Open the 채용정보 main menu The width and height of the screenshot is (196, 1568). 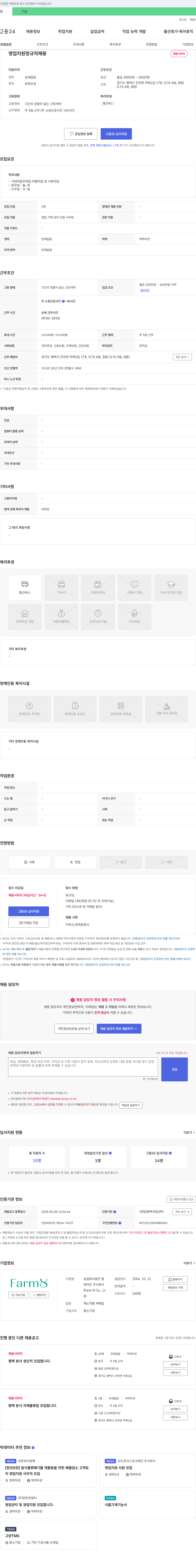coord(33,32)
